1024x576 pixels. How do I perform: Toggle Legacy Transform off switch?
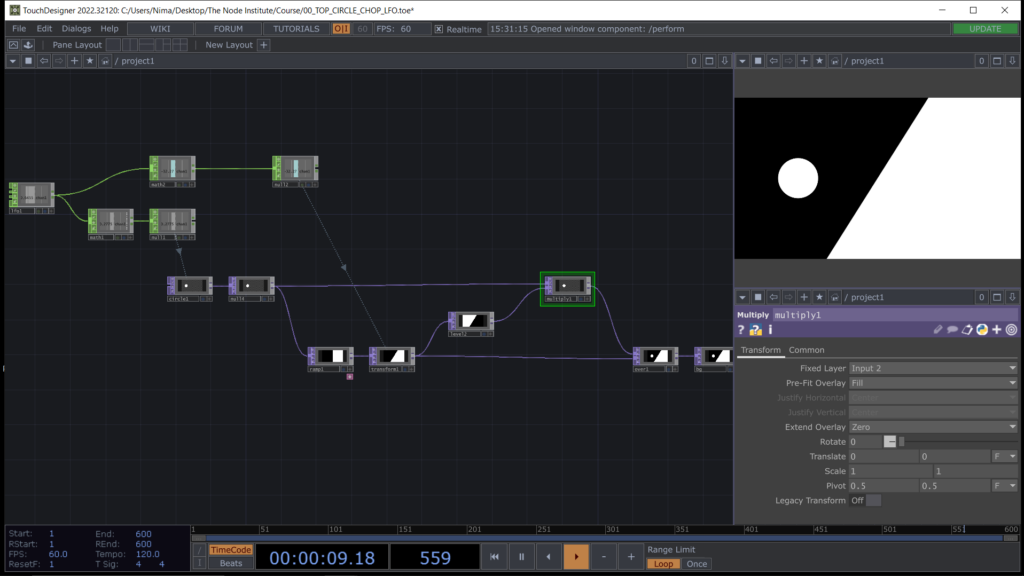(x=865, y=500)
